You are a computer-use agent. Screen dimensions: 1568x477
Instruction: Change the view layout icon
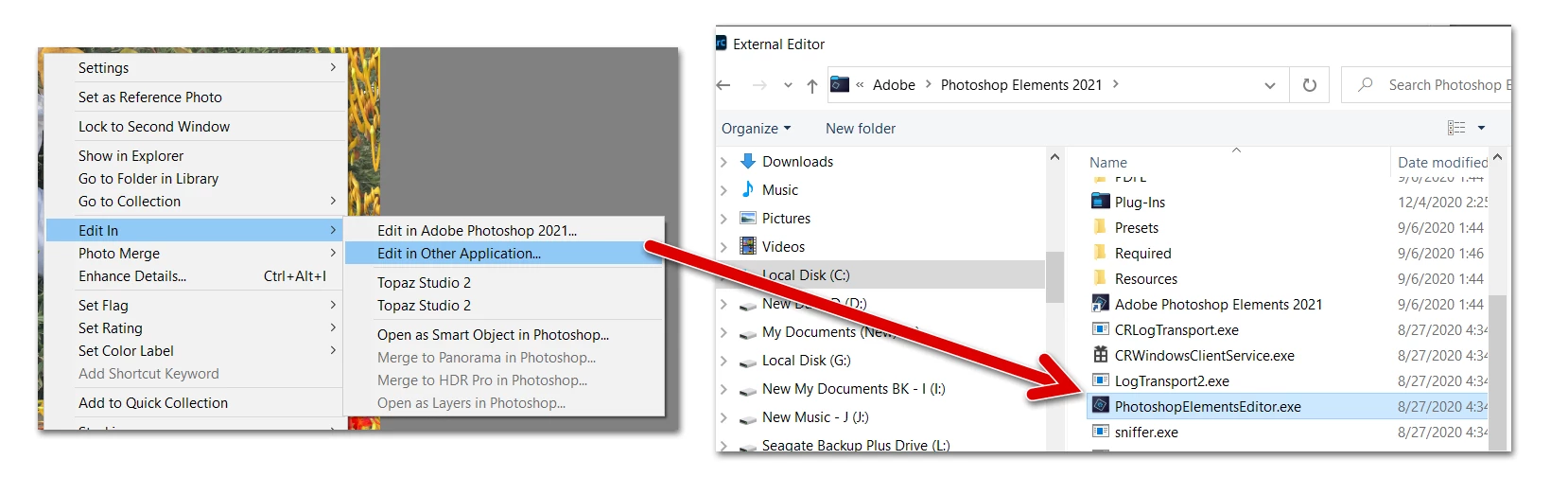[1456, 128]
